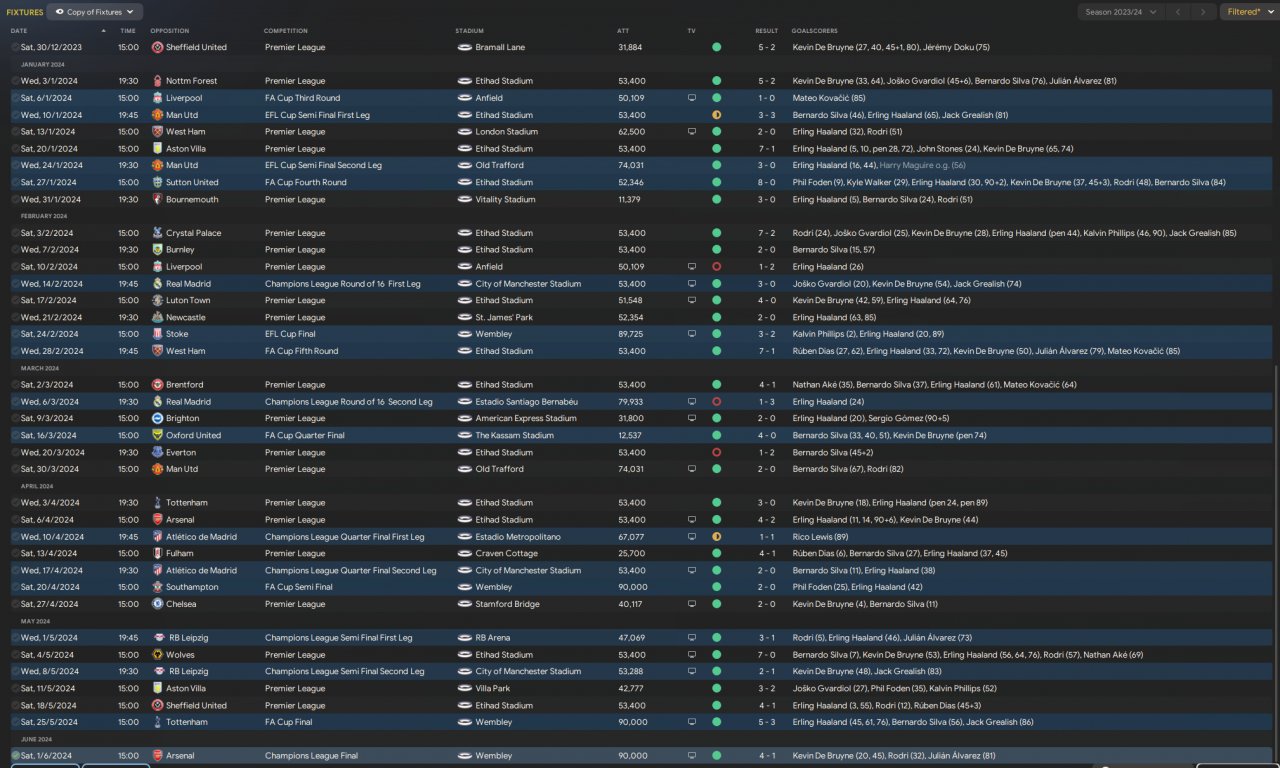Viewport: 1280px width, 768px height.
Task: Click the green win indicator on the Brentford row
Action: coord(716,385)
